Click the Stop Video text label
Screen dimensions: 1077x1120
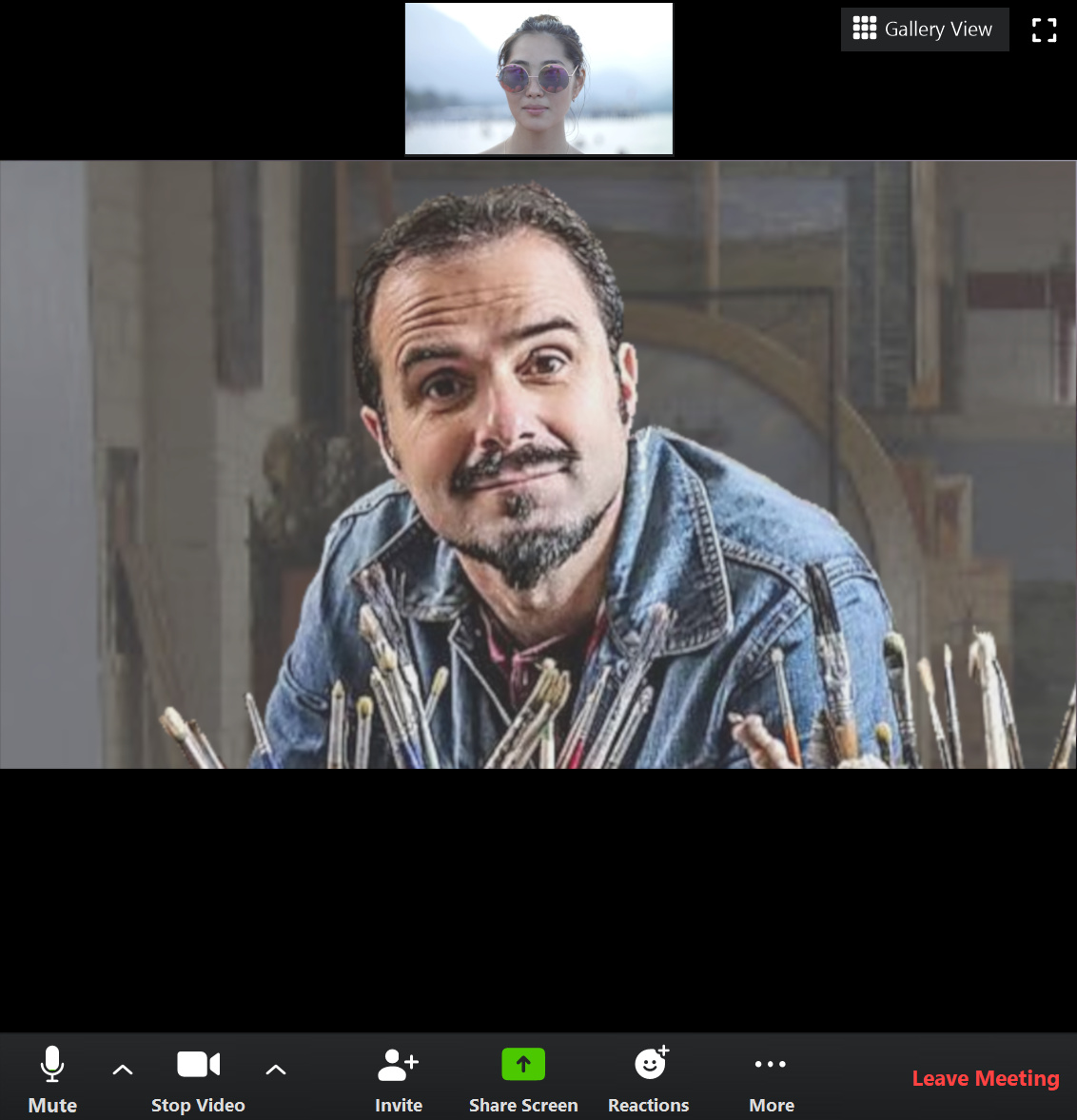tap(198, 1105)
